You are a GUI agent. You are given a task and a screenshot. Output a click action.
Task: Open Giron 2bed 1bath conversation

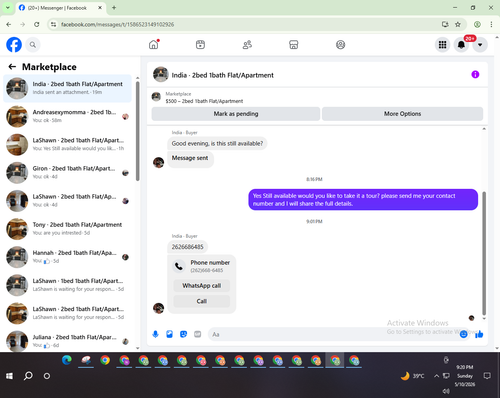(x=68, y=173)
